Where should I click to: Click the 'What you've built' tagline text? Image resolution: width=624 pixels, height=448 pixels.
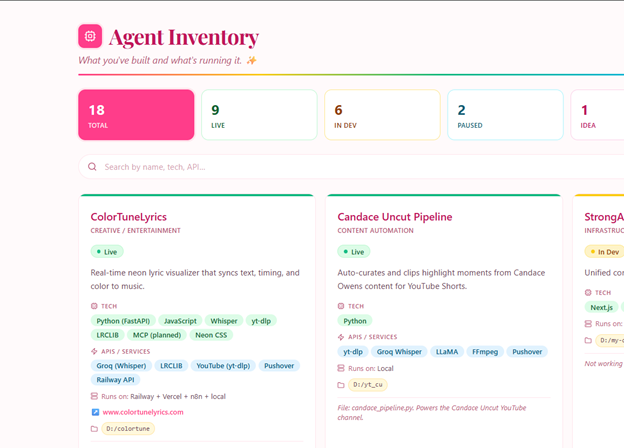[160, 60]
